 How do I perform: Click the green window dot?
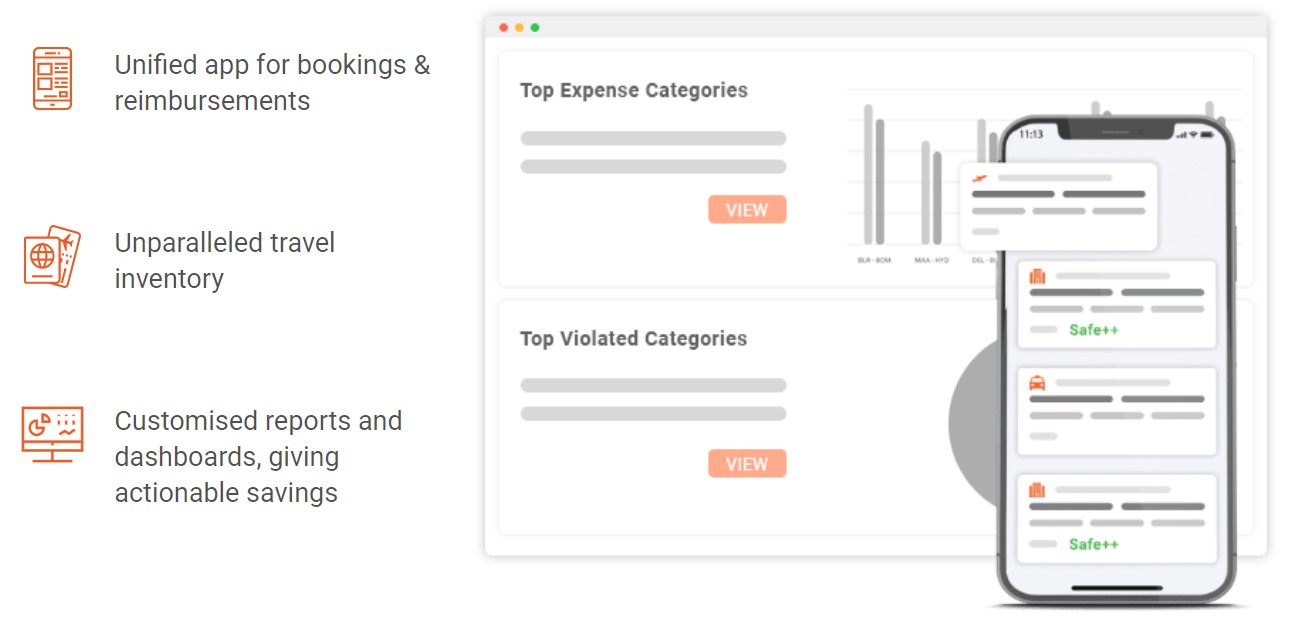(535, 27)
